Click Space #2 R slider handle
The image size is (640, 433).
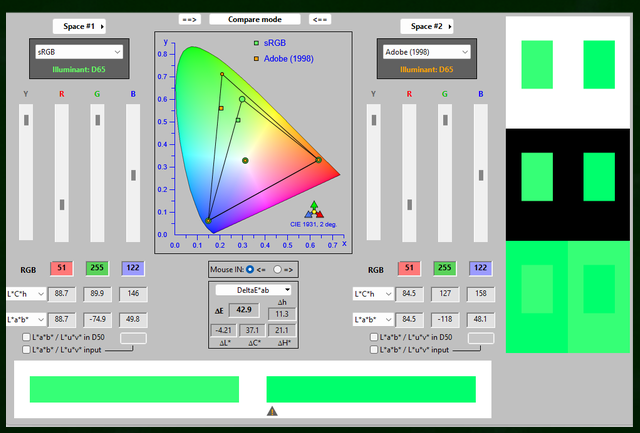point(409,204)
